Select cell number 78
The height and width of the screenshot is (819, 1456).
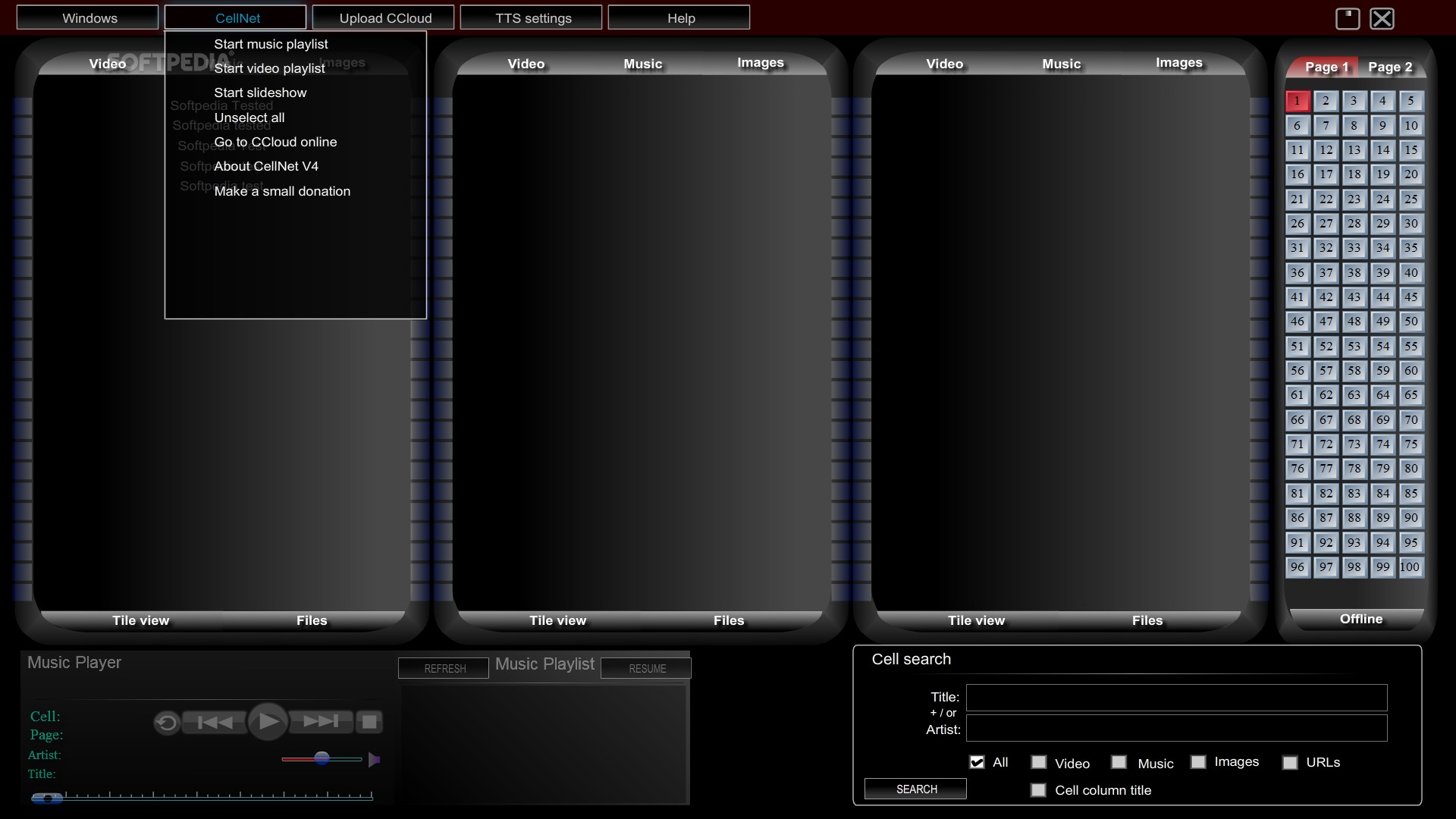click(1354, 469)
